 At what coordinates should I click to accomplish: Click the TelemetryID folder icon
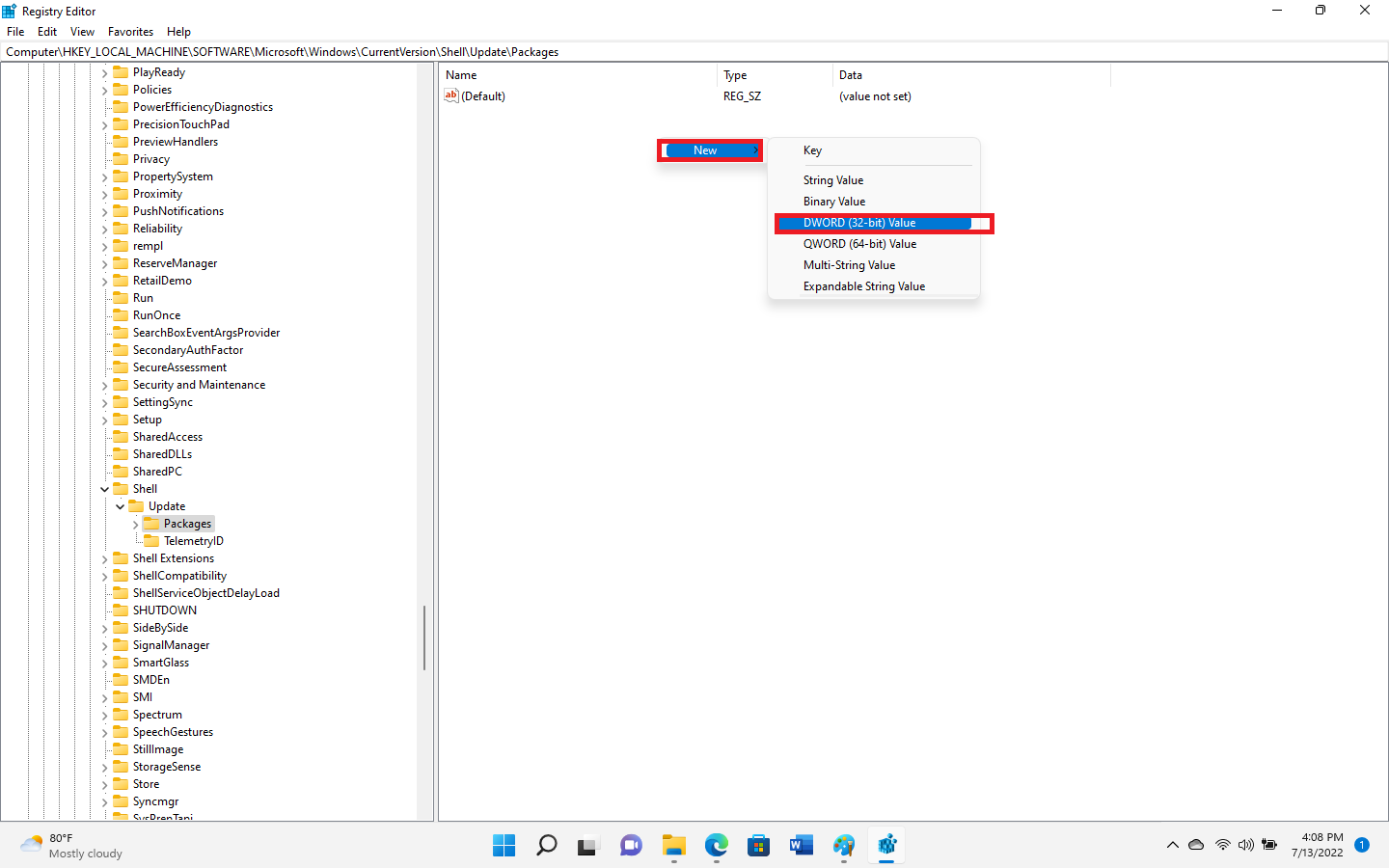151,541
